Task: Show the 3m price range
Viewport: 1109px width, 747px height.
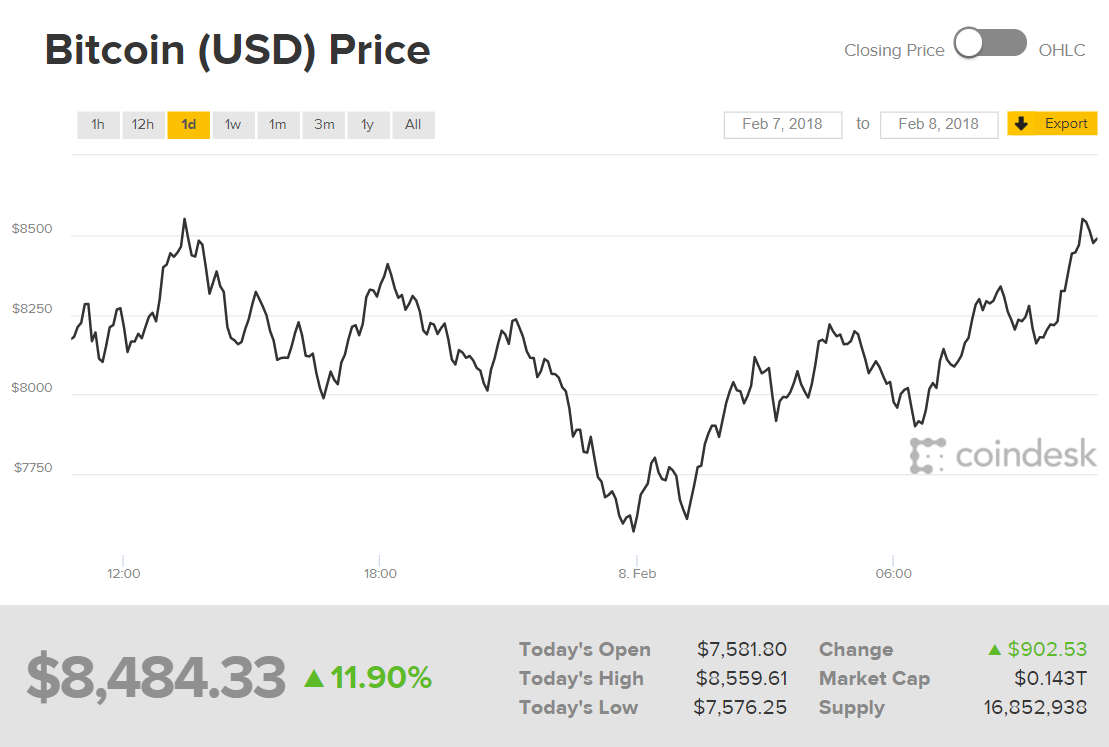Action: (324, 125)
